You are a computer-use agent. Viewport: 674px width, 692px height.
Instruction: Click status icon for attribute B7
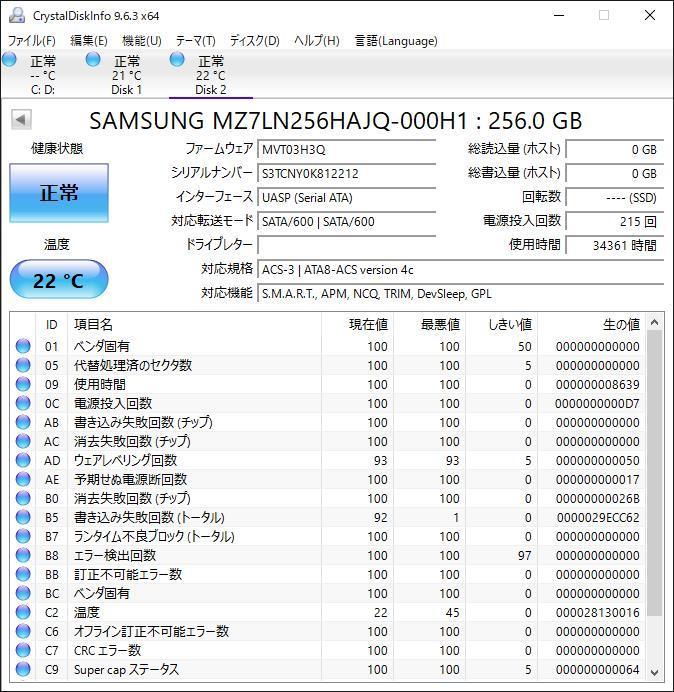pyautogui.click(x=23, y=536)
